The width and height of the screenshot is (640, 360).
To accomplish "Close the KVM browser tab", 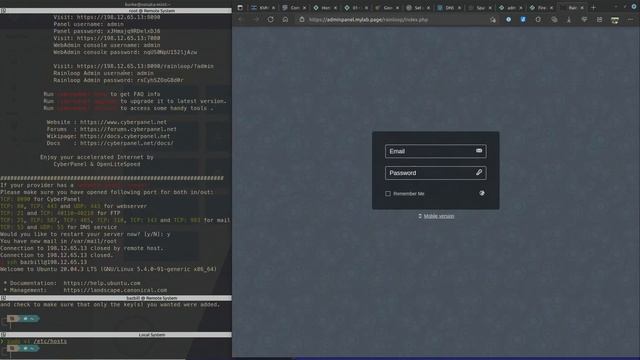I will [x=273, y=8].
